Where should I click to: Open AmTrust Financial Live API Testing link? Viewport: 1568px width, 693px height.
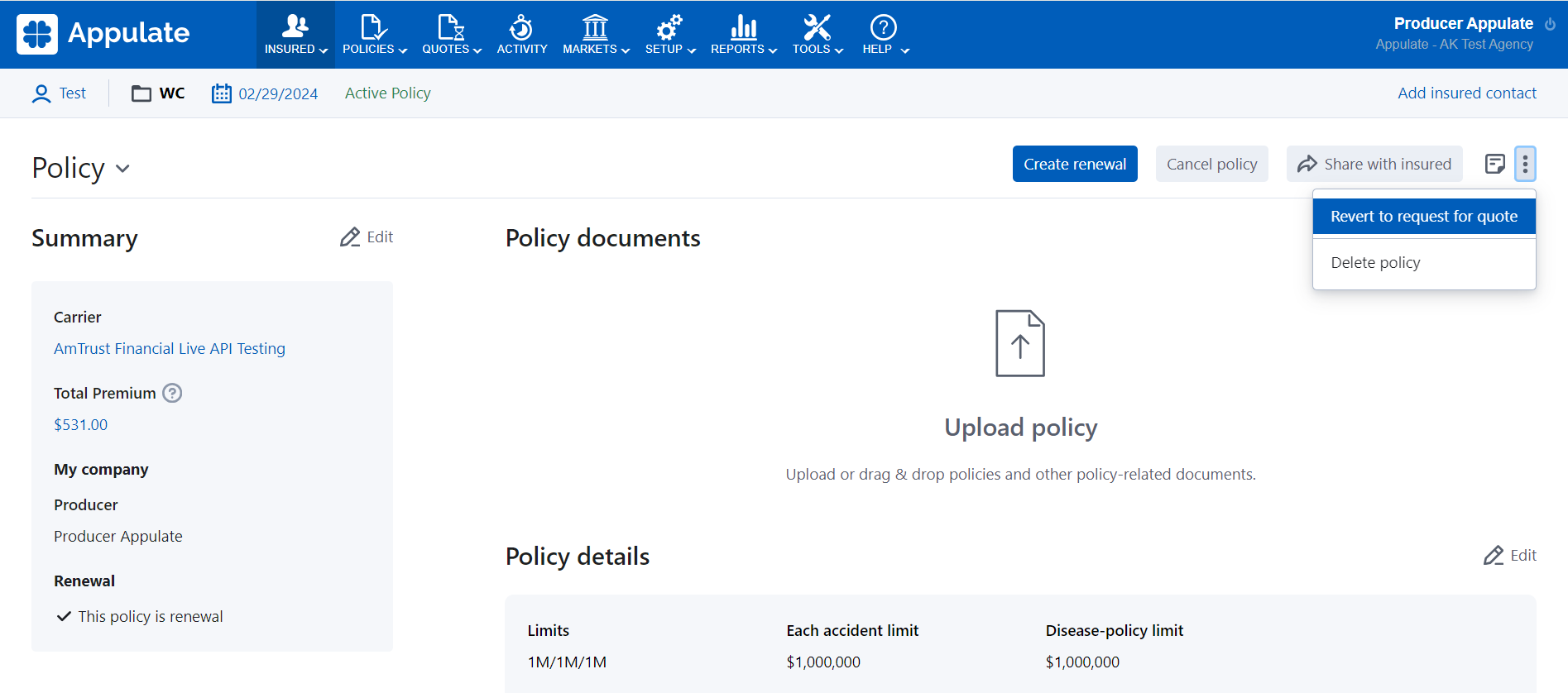point(170,348)
